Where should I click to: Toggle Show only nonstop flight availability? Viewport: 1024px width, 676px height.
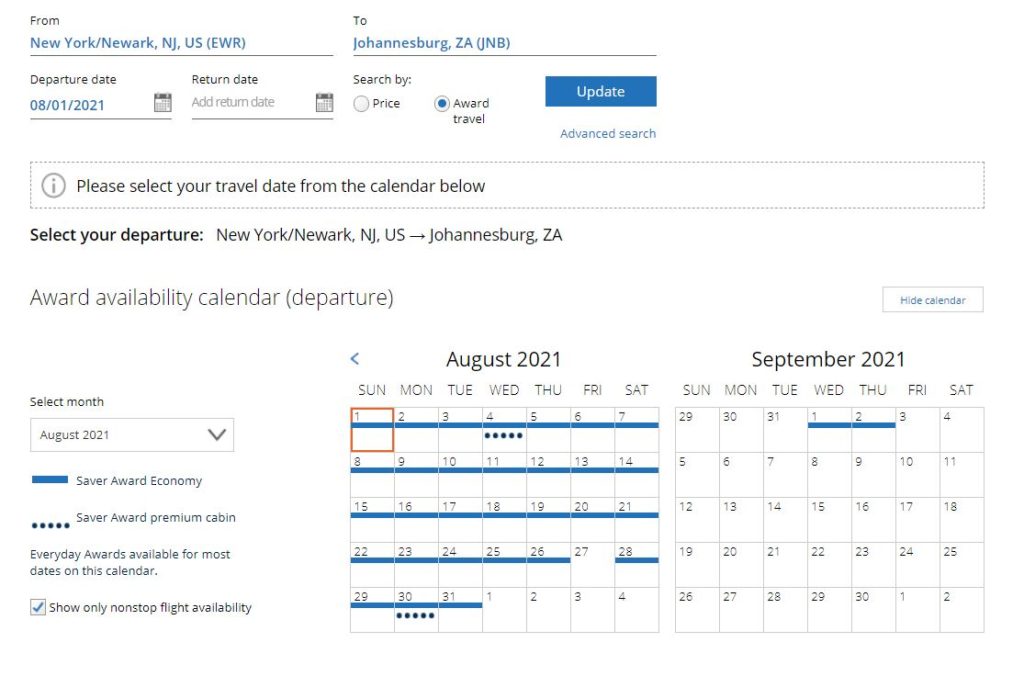coord(38,607)
